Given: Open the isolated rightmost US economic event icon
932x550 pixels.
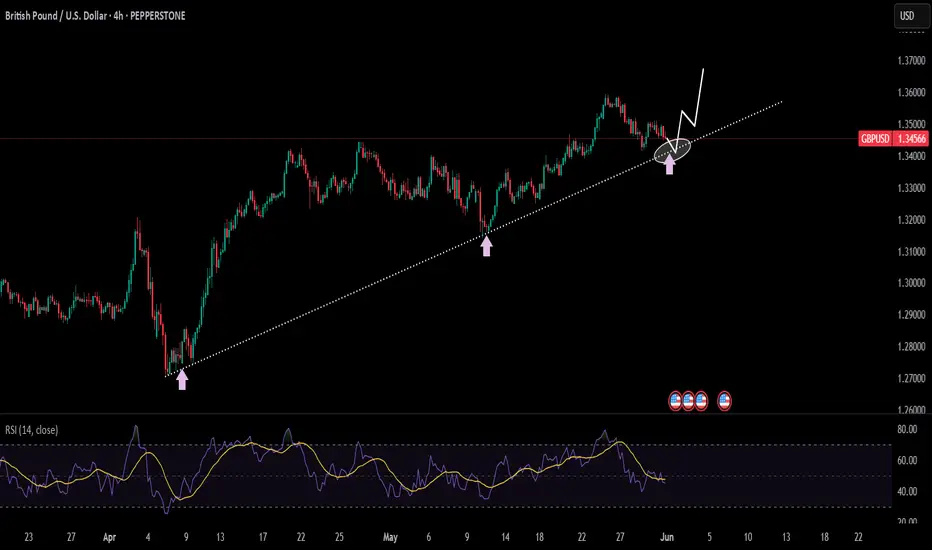Looking at the screenshot, I should (724, 401).
